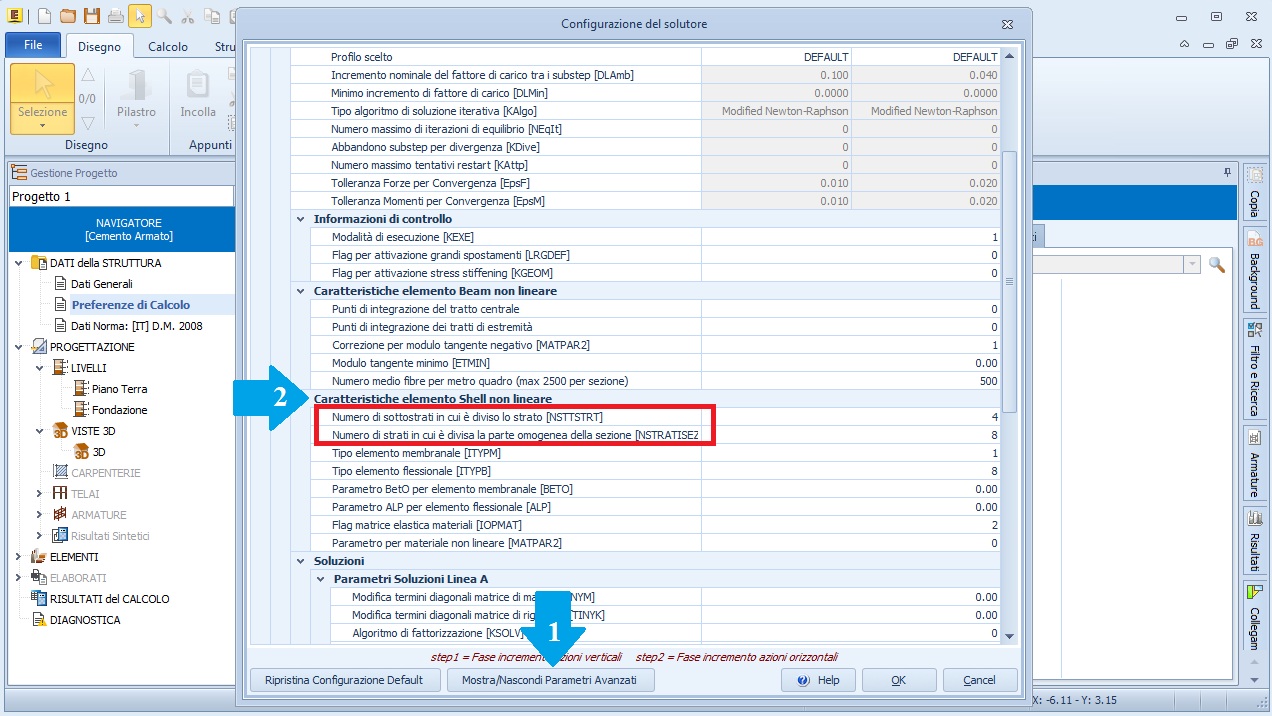Open the File menu
1272x716 pixels.
click(33, 45)
